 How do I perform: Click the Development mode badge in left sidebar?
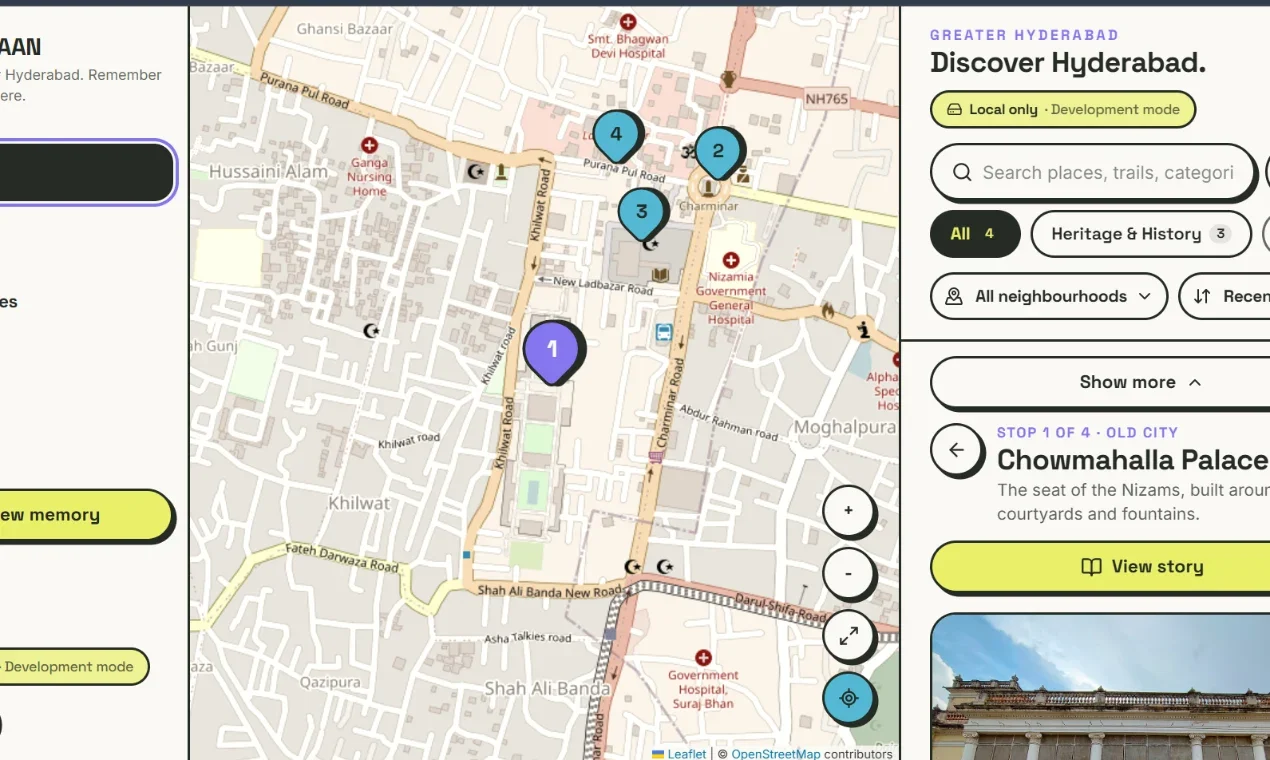point(73,667)
